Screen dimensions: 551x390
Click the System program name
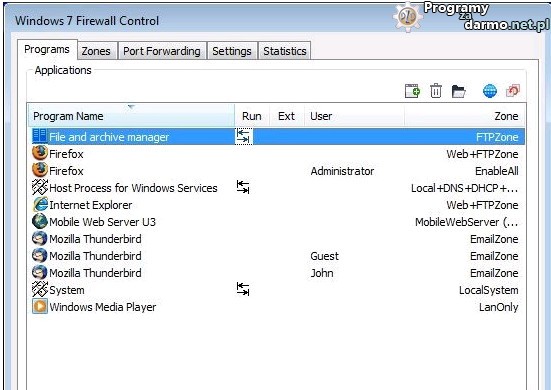67,290
